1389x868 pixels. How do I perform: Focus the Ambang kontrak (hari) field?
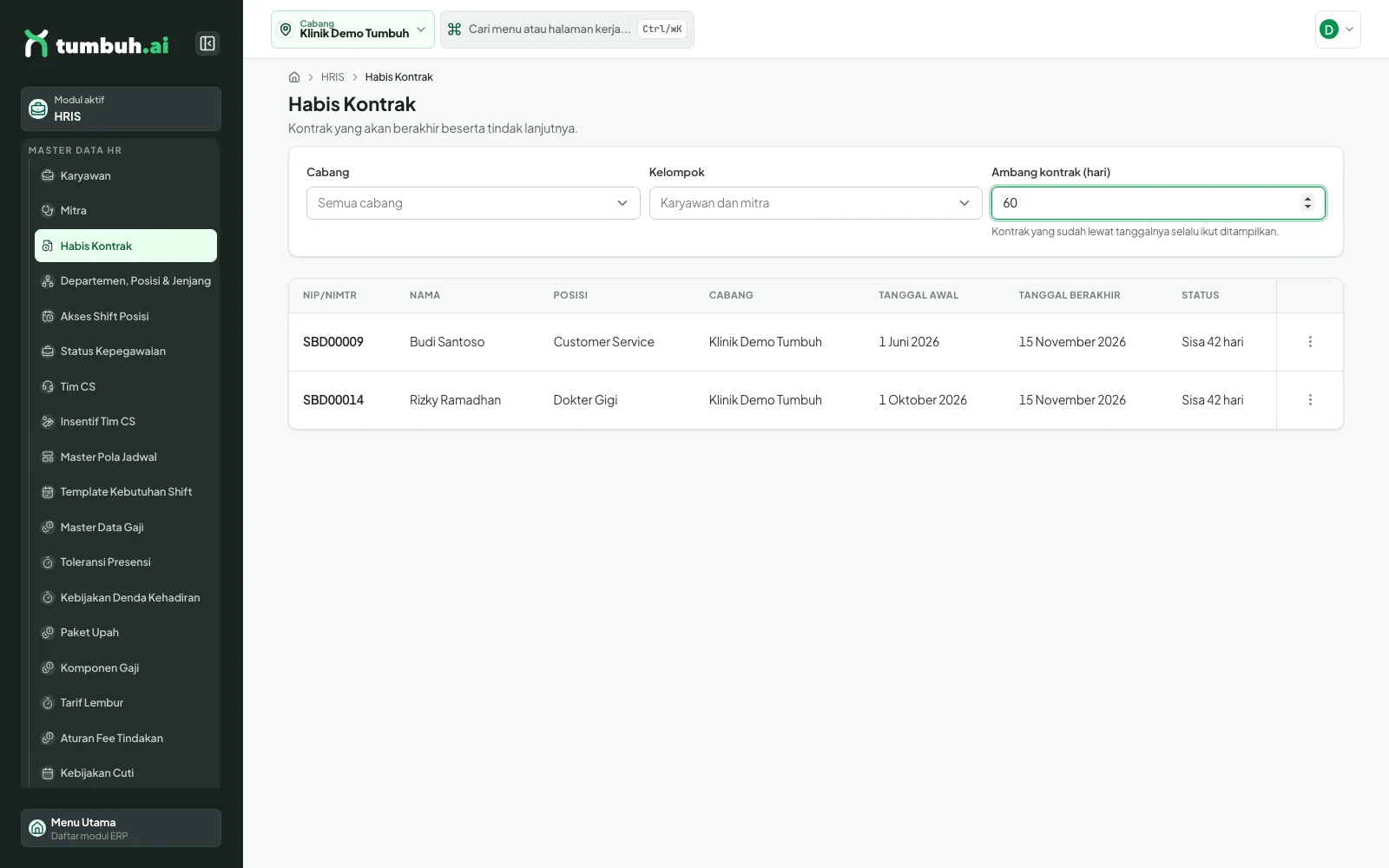[x=1158, y=203]
